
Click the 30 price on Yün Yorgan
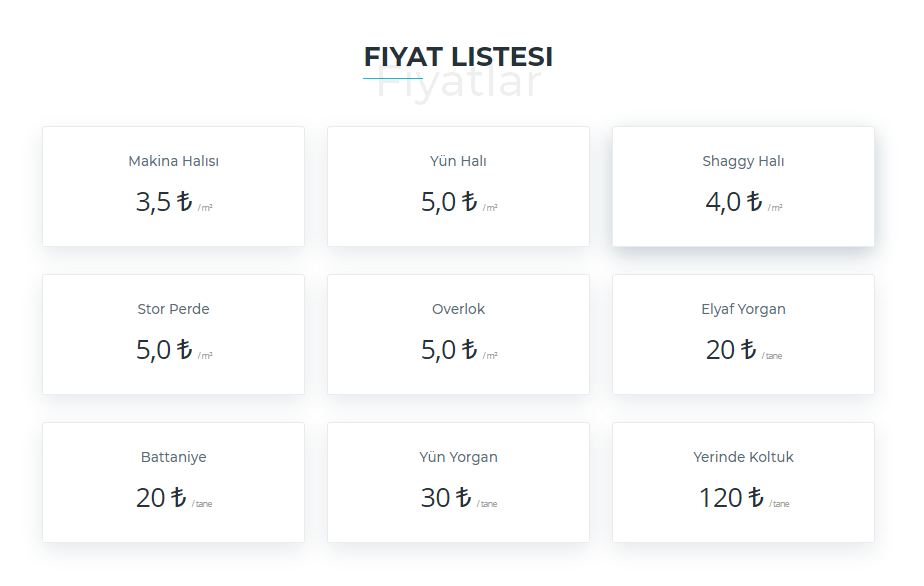click(435, 498)
